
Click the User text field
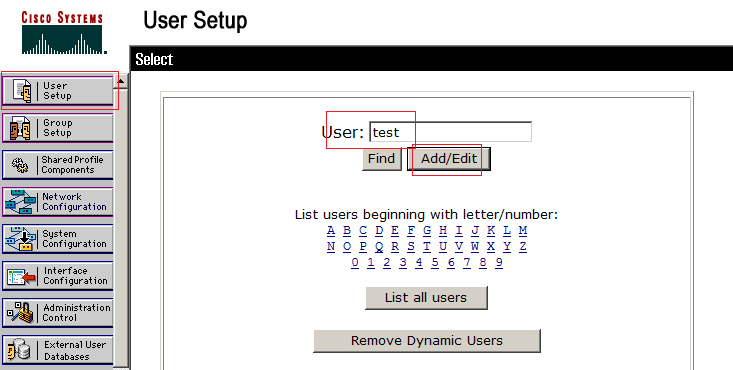pyautogui.click(x=451, y=132)
